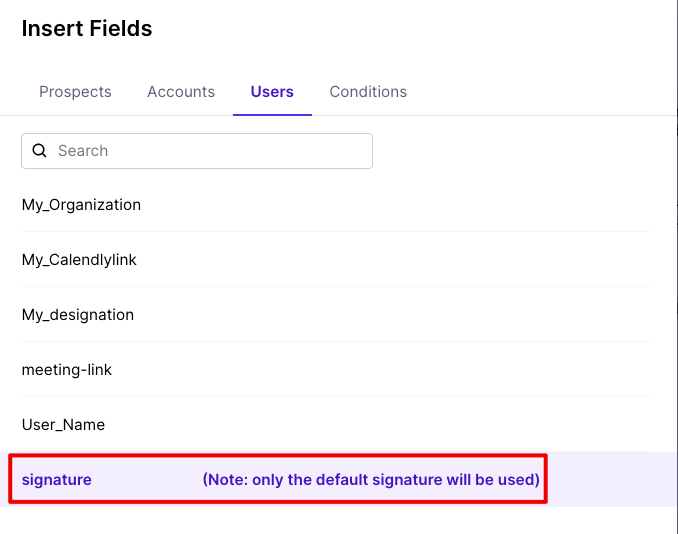678x534 pixels.
Task: Select the User_Name field
Action: (63, 425)
